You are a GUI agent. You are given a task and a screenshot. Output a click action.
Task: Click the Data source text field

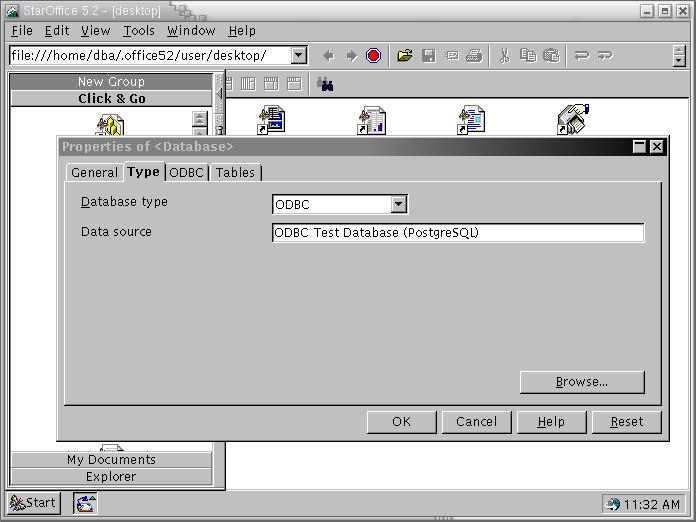tap(458, 233)
